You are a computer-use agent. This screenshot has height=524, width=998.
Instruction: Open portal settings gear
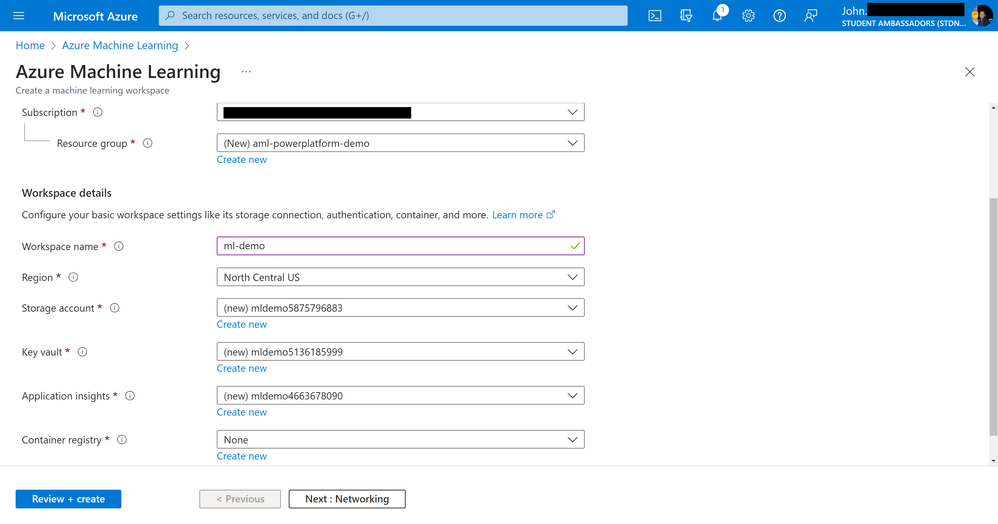748,16
